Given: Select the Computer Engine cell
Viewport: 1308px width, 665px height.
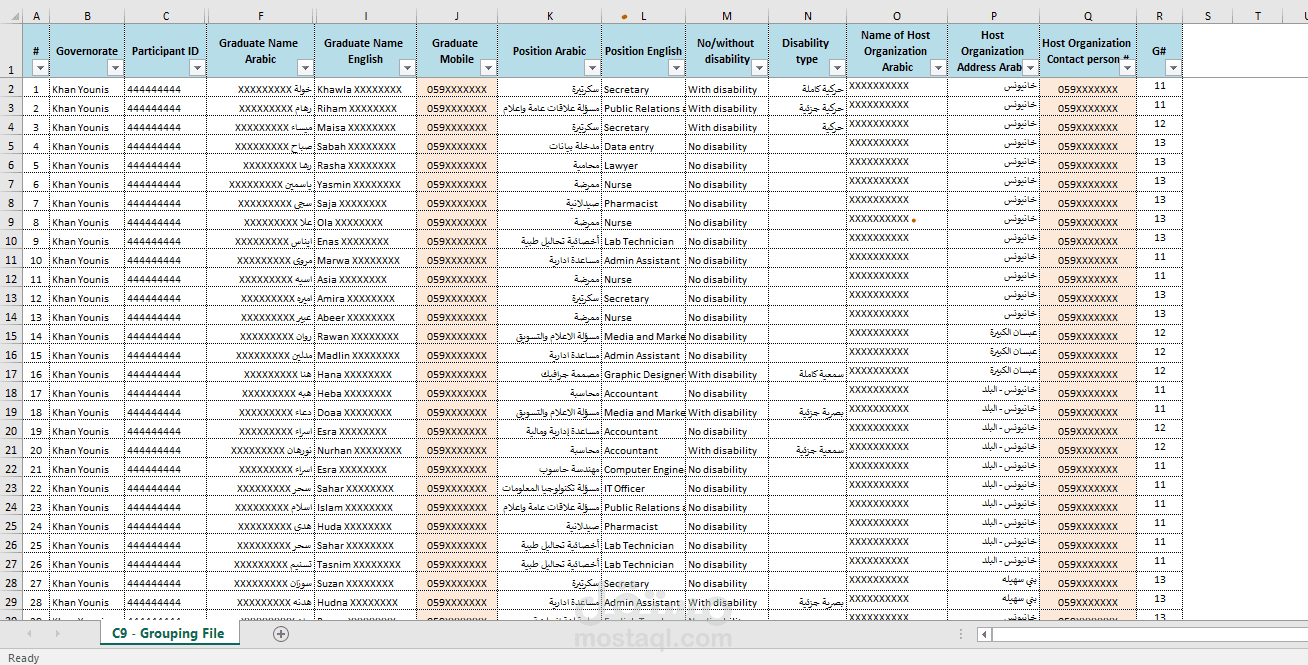Looking at the screenshot, I should pyautogui.click(x=644, y=469).
